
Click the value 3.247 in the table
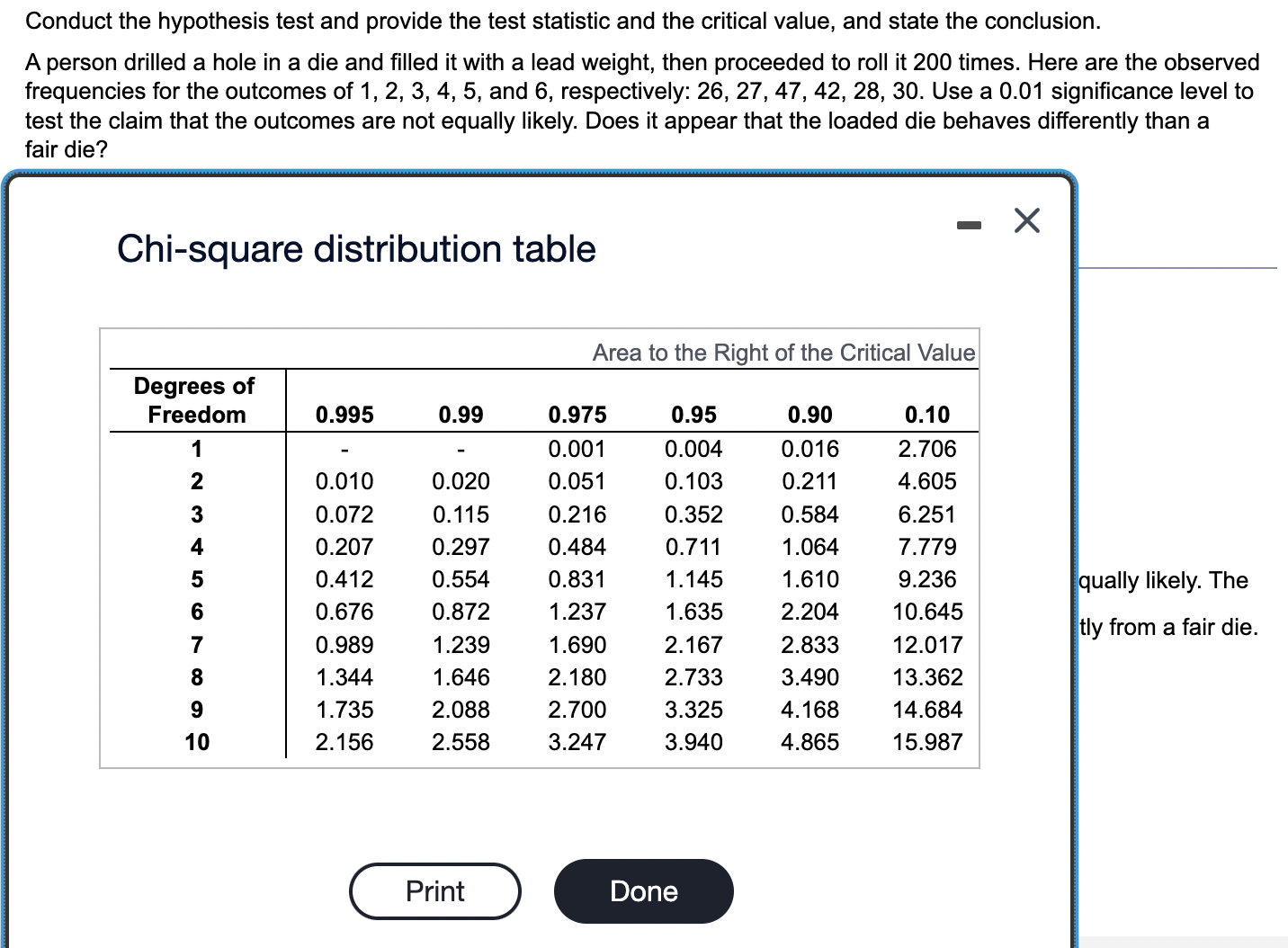pyautogui.click(x=577, y=742)
